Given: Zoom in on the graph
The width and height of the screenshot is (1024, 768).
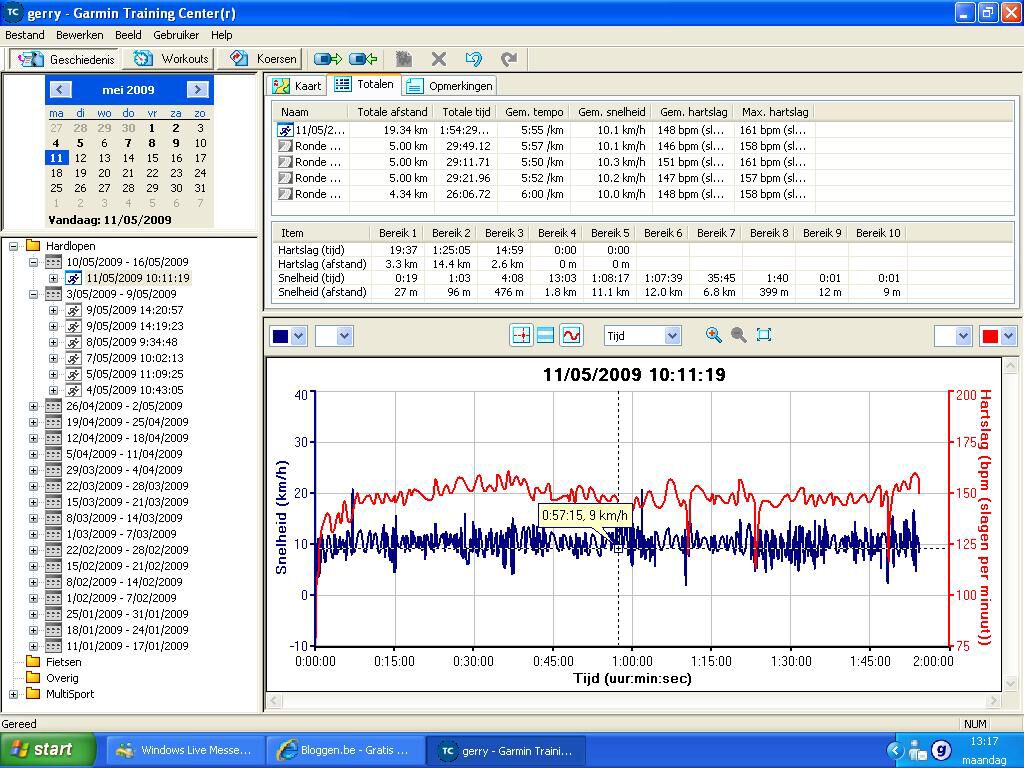Looking at the screenshot, I should tap(714, 335).
